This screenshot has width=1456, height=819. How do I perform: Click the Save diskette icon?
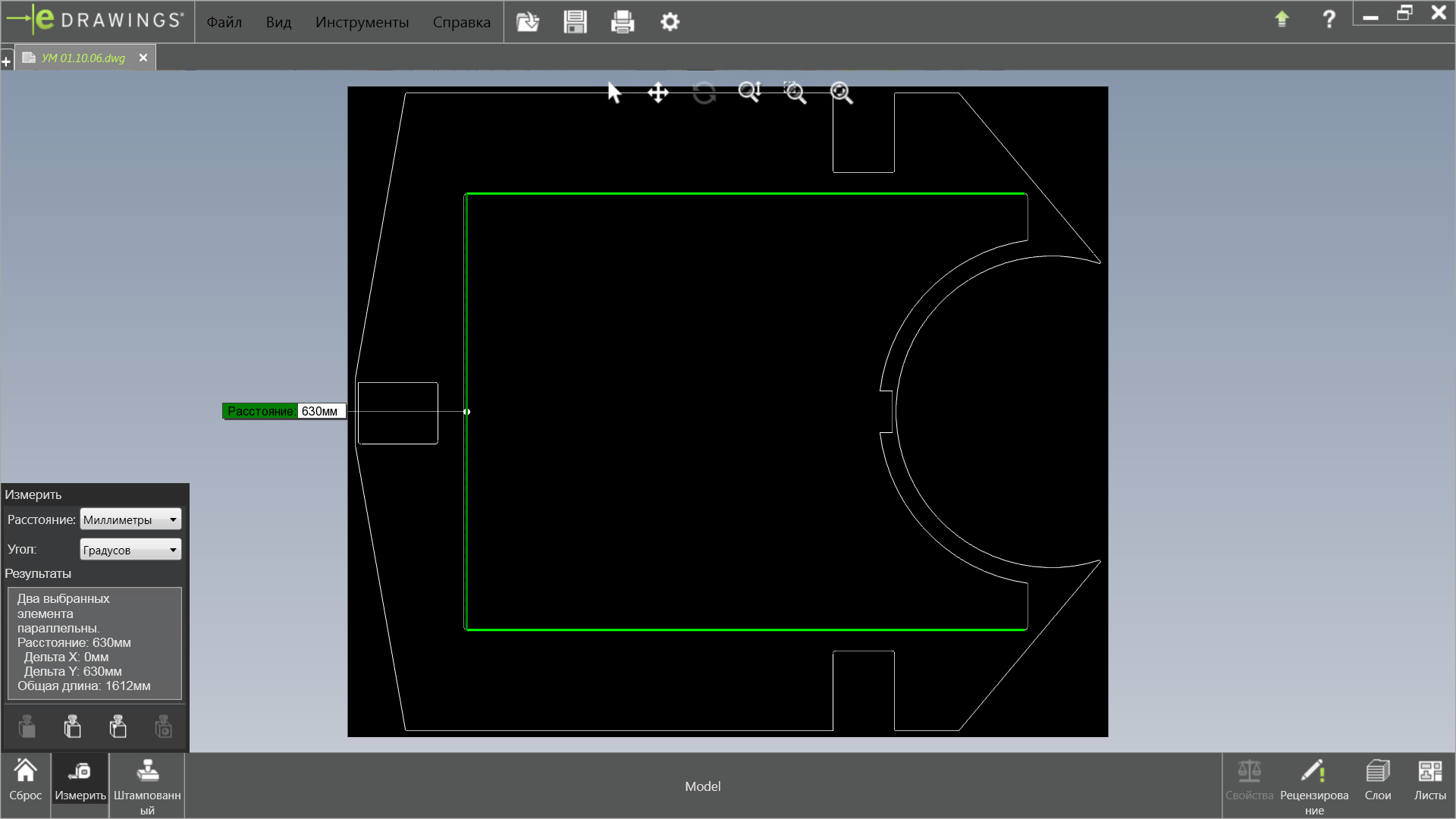point(575,22)
